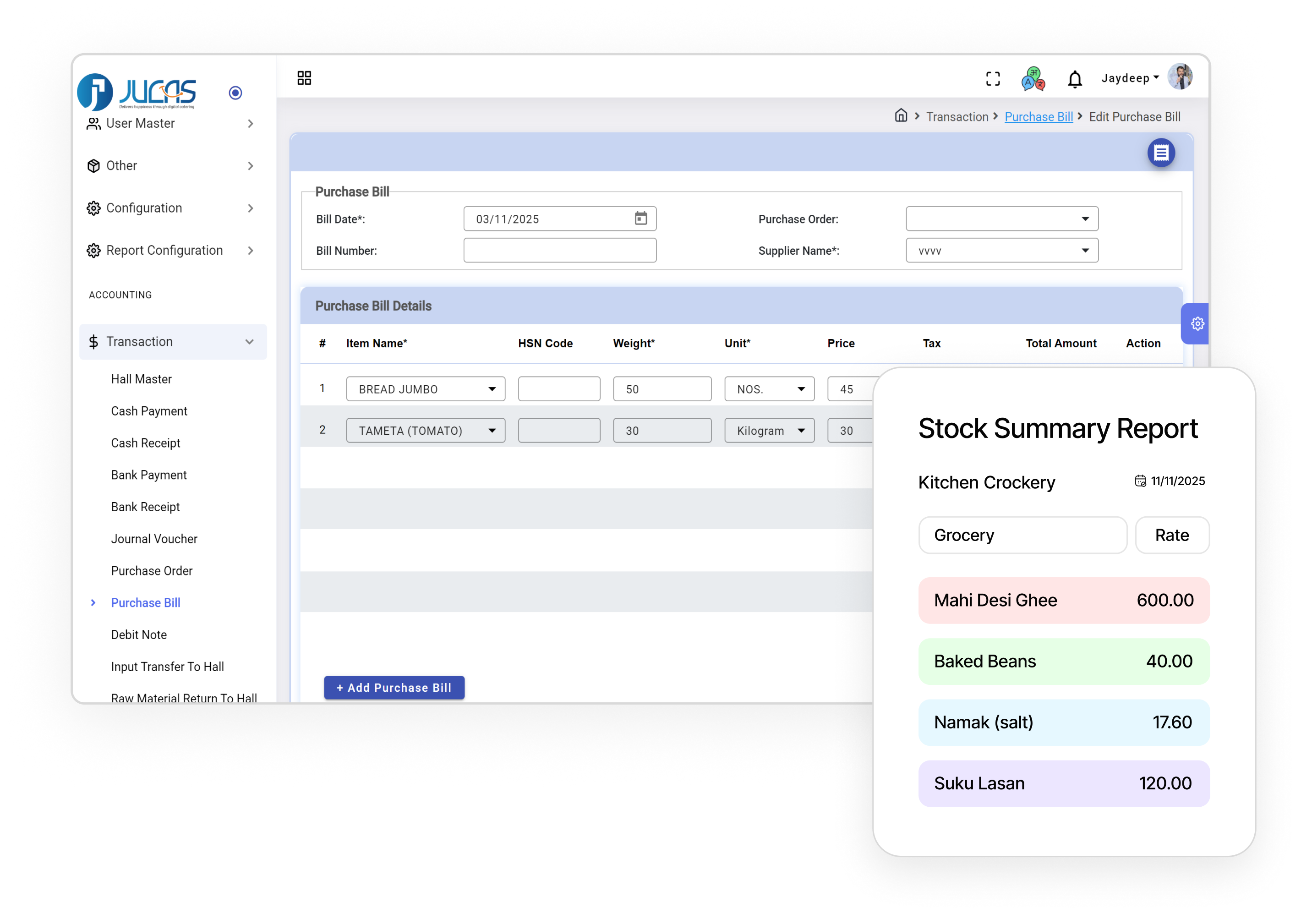
Task: Select the Grocery filter in Stock Summary Report
Action: [x=1022, y=535]
